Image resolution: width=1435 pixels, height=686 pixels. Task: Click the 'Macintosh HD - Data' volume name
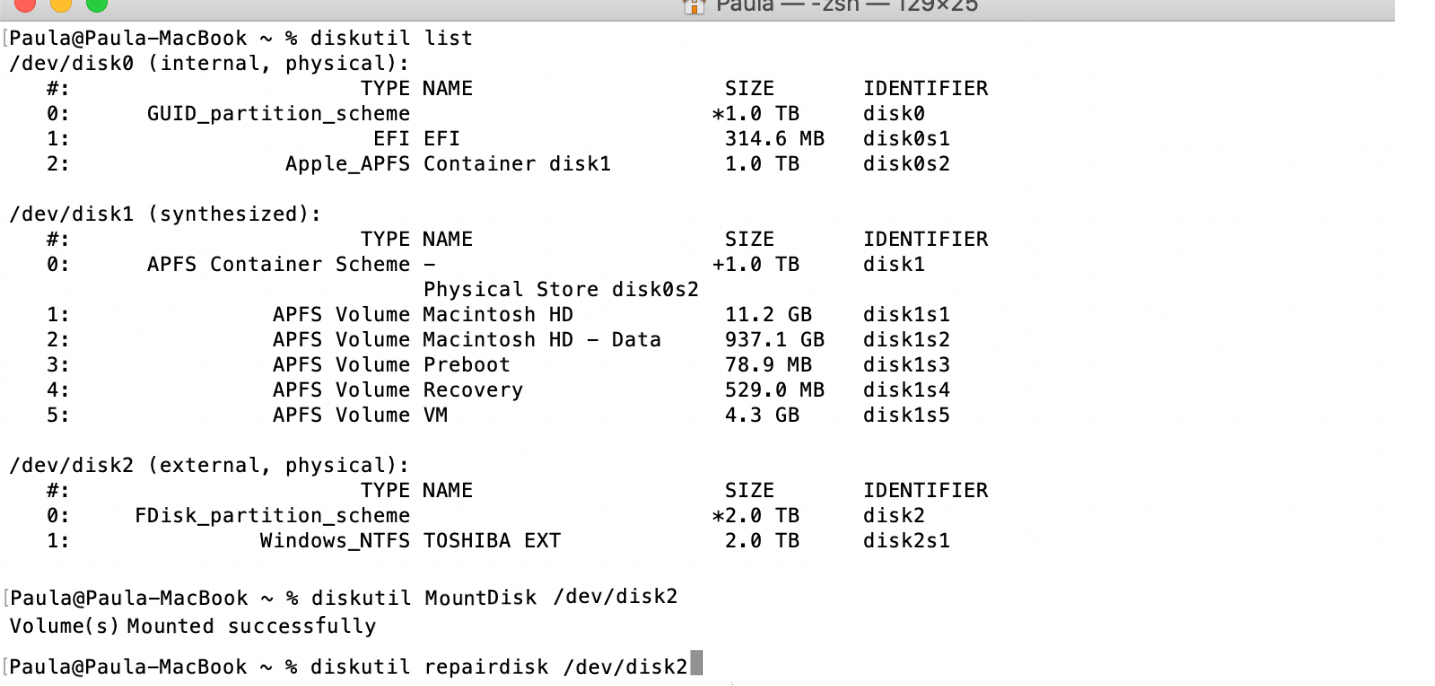coord(541,340)
